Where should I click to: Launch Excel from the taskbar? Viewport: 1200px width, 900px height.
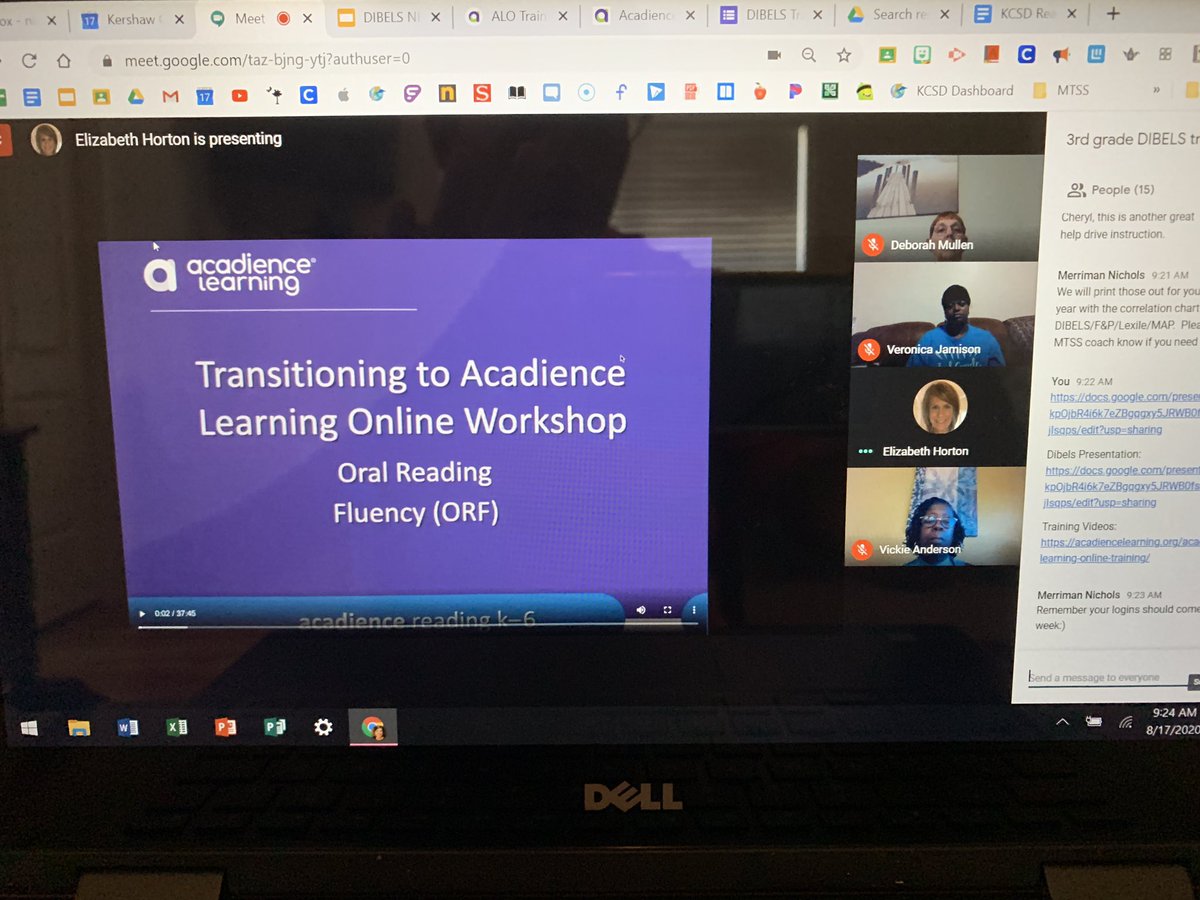[x=177, y=728]
